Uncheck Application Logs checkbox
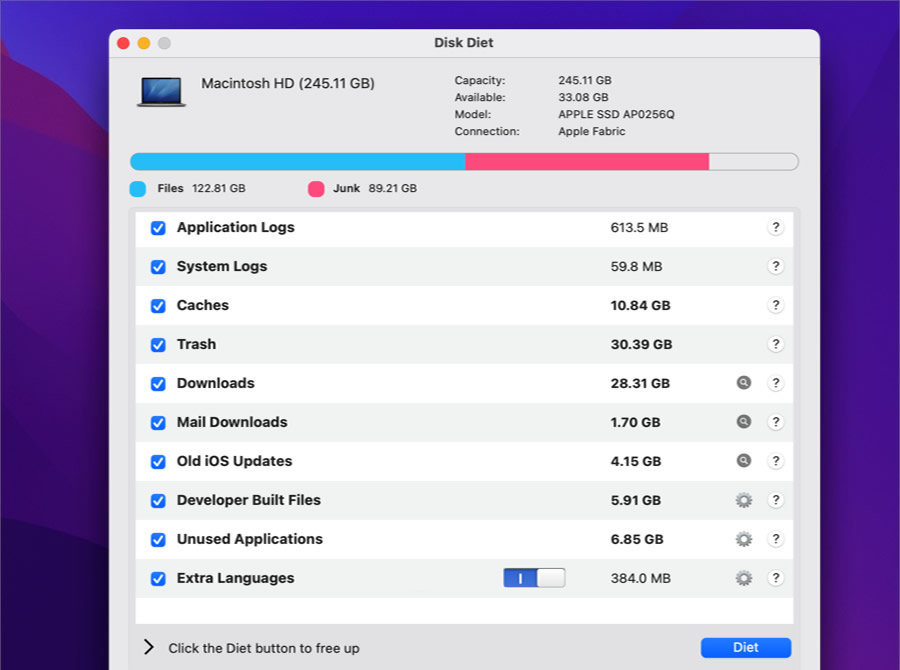 tap(158, 228)
